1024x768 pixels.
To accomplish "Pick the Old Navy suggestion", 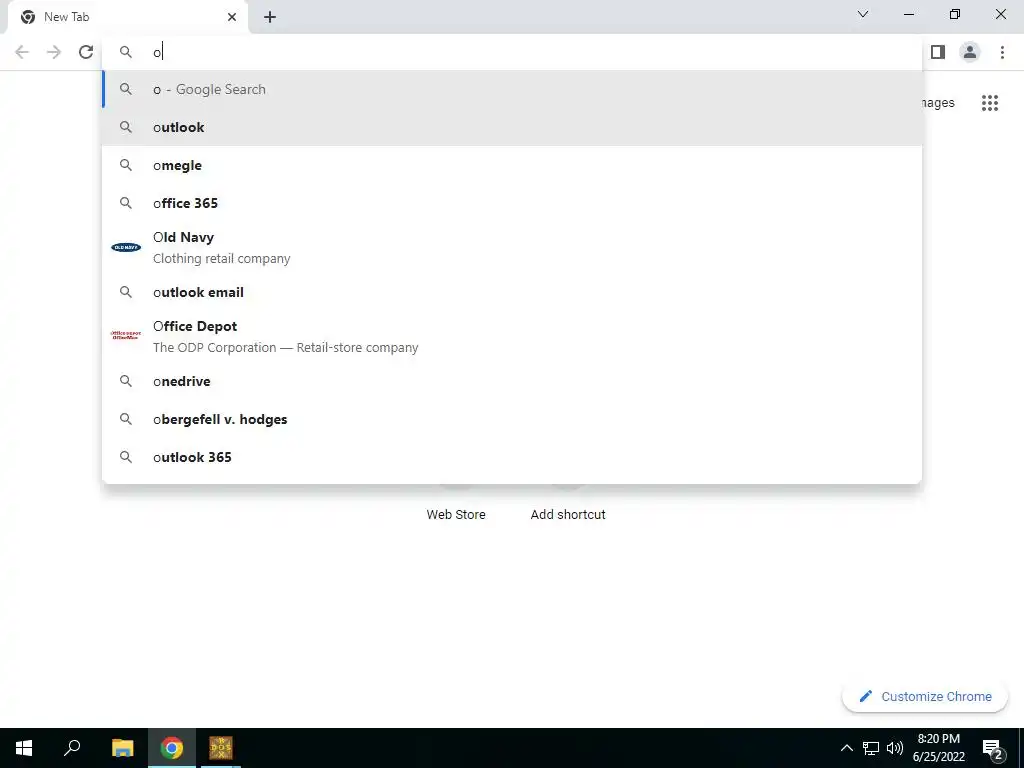I will point(512,248).
